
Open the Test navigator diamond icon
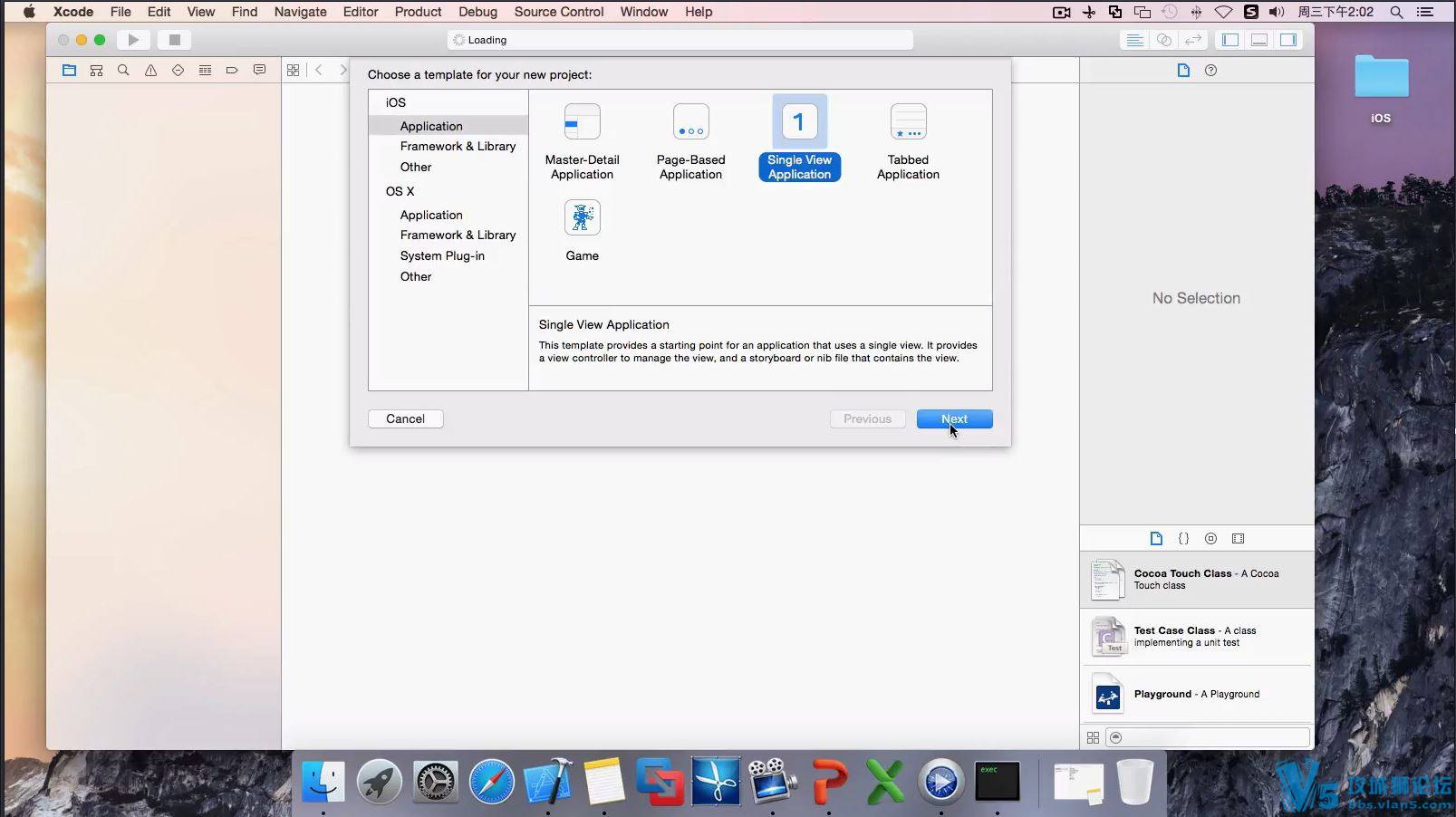point(178,70)
